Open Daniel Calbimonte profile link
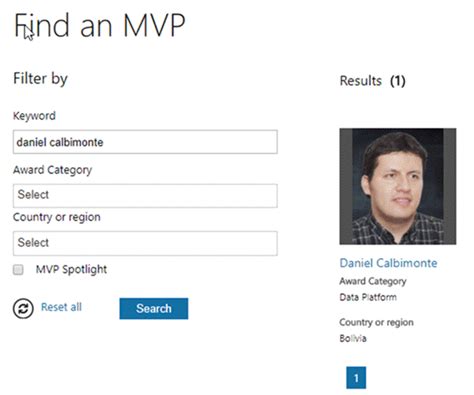Image resolution: width=474 pixels, height=395 pixels. click(x=388, y=263)
